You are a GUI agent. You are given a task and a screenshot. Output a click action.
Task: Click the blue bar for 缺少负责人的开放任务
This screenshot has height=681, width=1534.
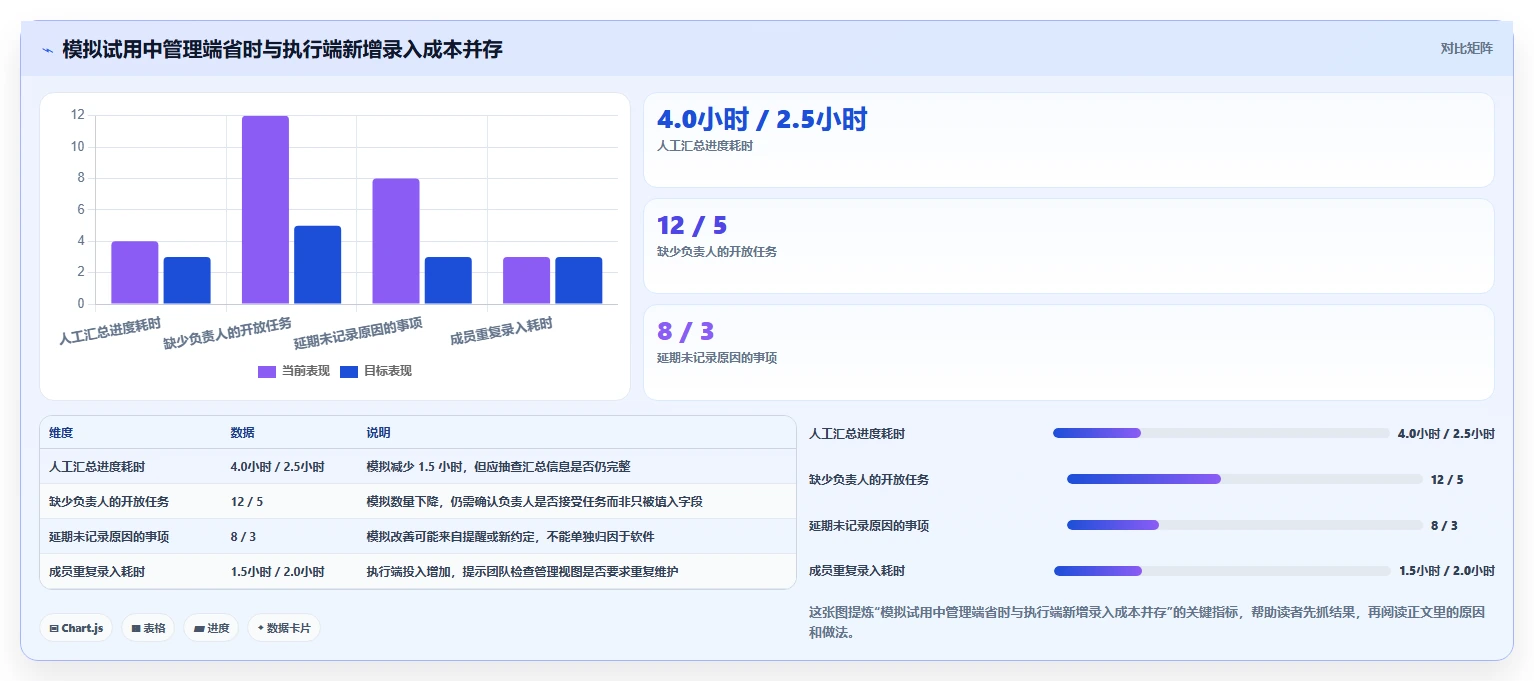pyautogui.click(x=318, y=265)
